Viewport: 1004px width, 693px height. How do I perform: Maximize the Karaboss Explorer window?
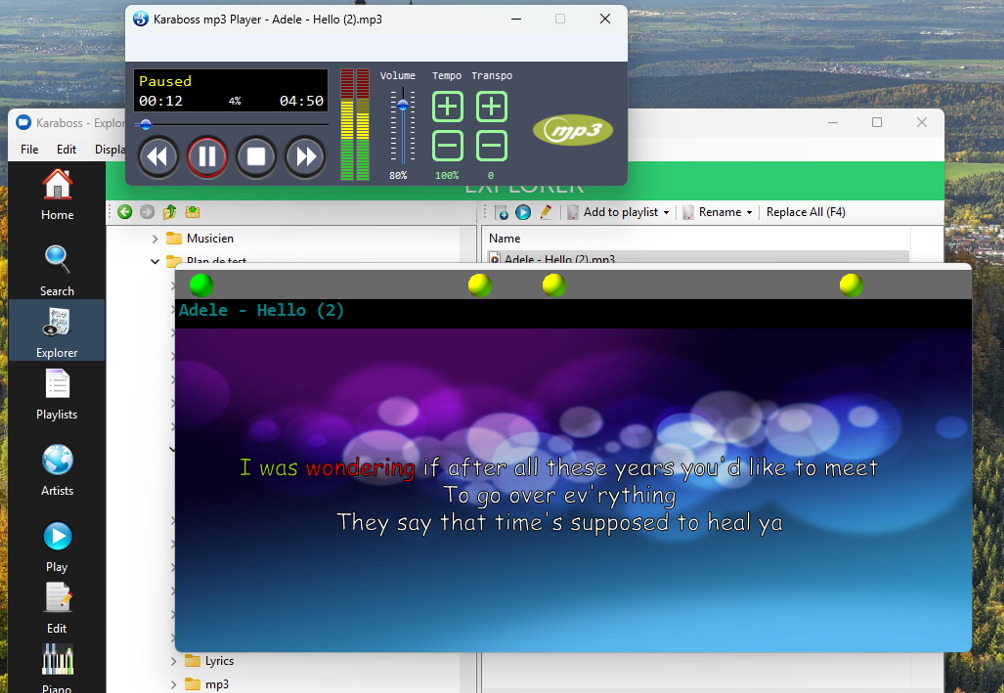(x=877, y=122)
